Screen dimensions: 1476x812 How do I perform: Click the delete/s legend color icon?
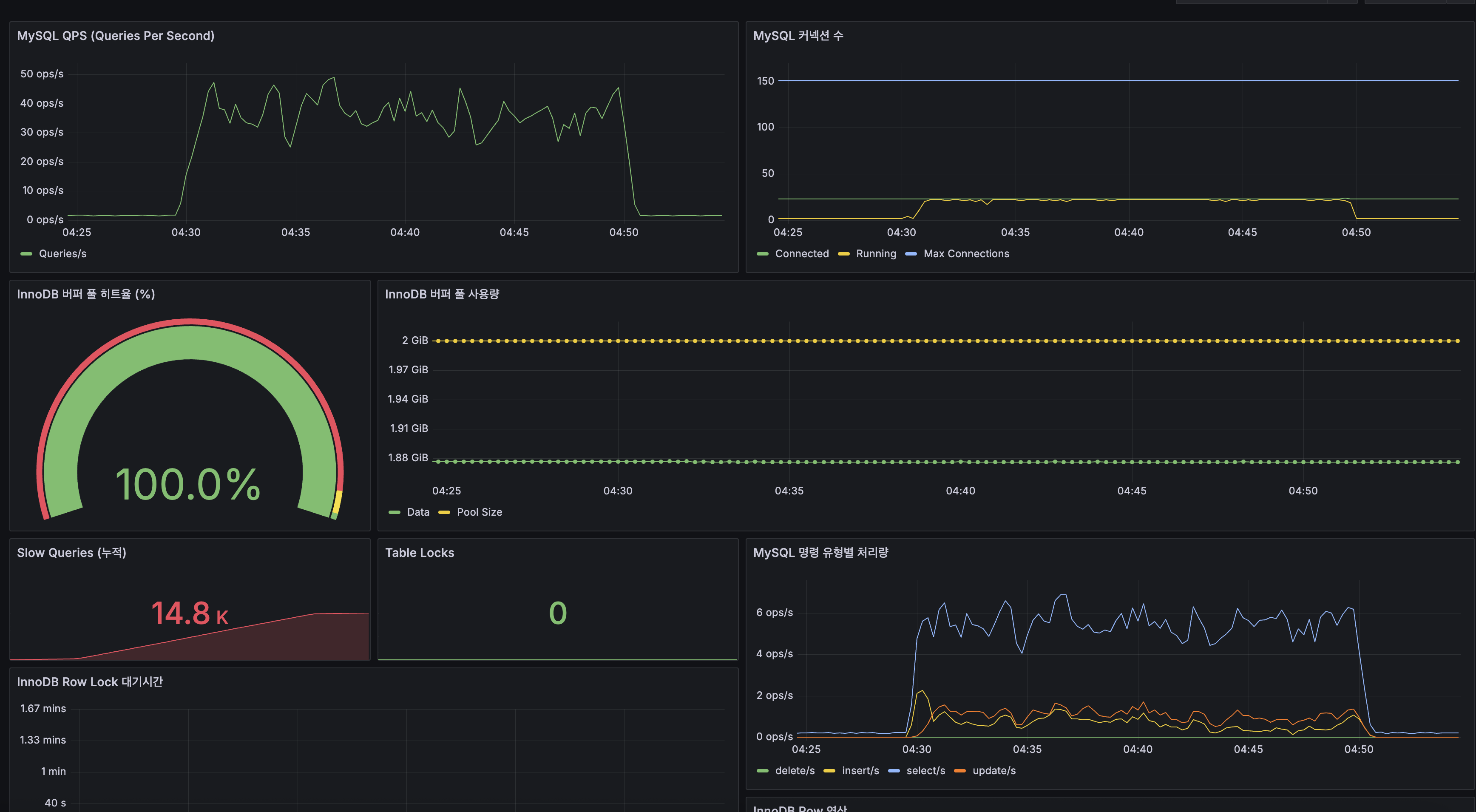(x=762, y=771)
